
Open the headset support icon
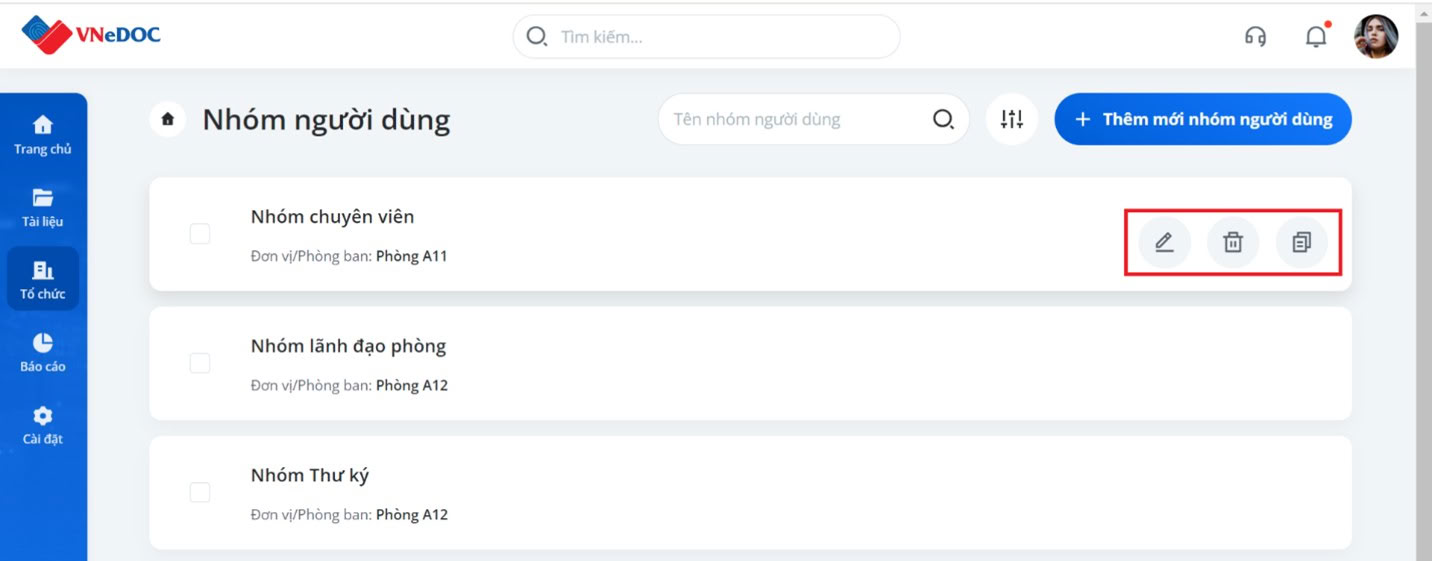tap(1255, 37)
